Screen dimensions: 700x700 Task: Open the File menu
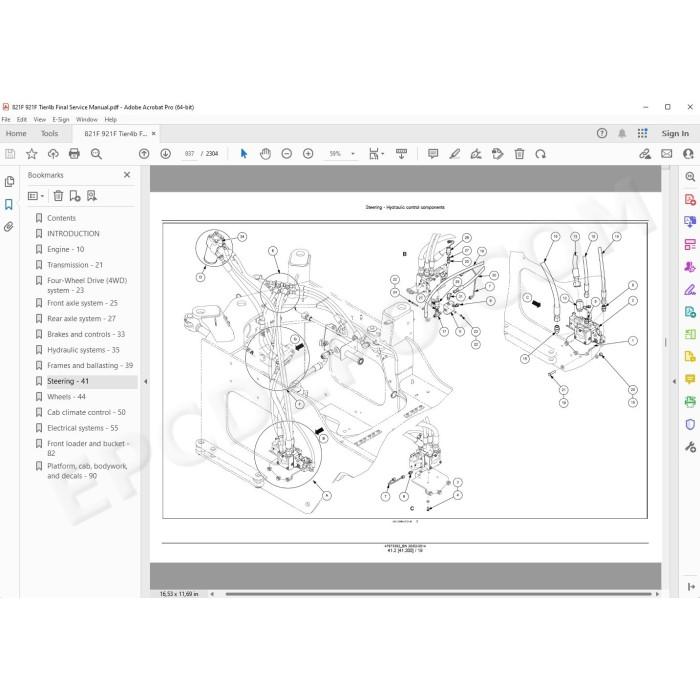coord(6,119)
